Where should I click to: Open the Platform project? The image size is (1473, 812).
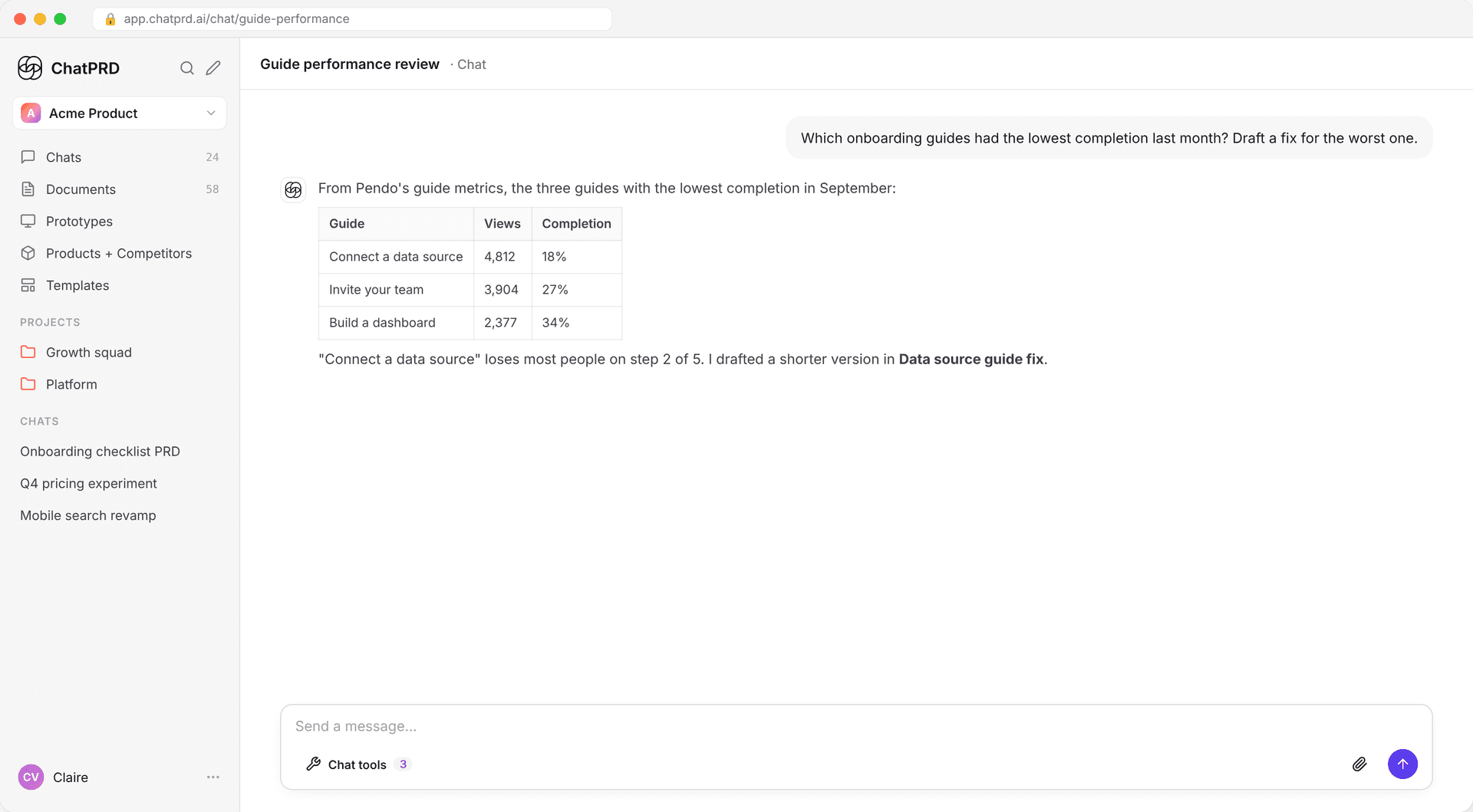pyautogui.click(x=120, y=384)
